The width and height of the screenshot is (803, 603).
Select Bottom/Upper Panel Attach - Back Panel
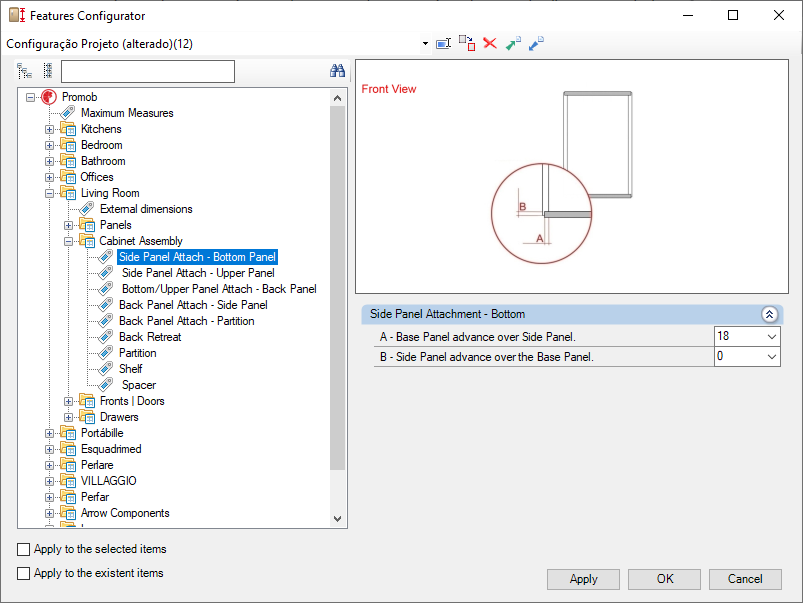coord(219,288)
